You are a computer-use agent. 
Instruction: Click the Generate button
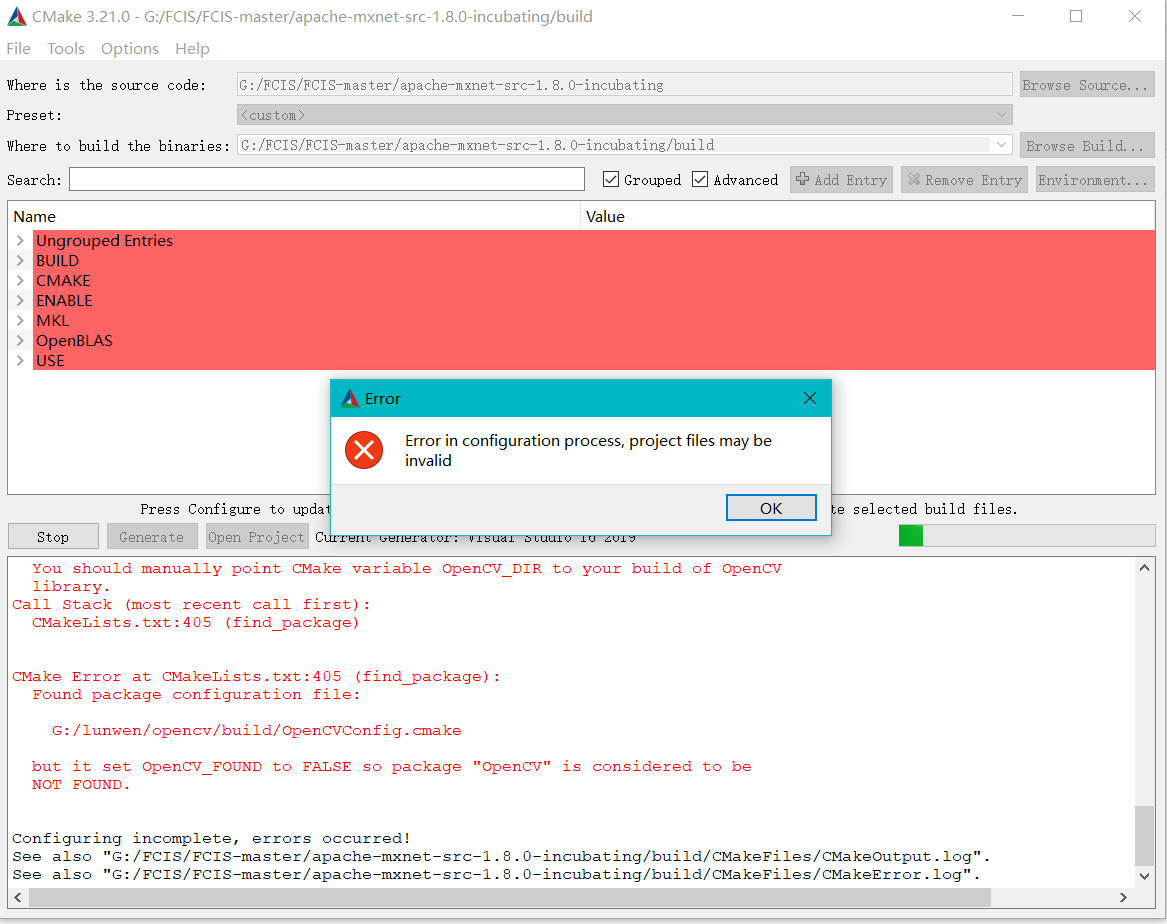(x=152, y=536)
